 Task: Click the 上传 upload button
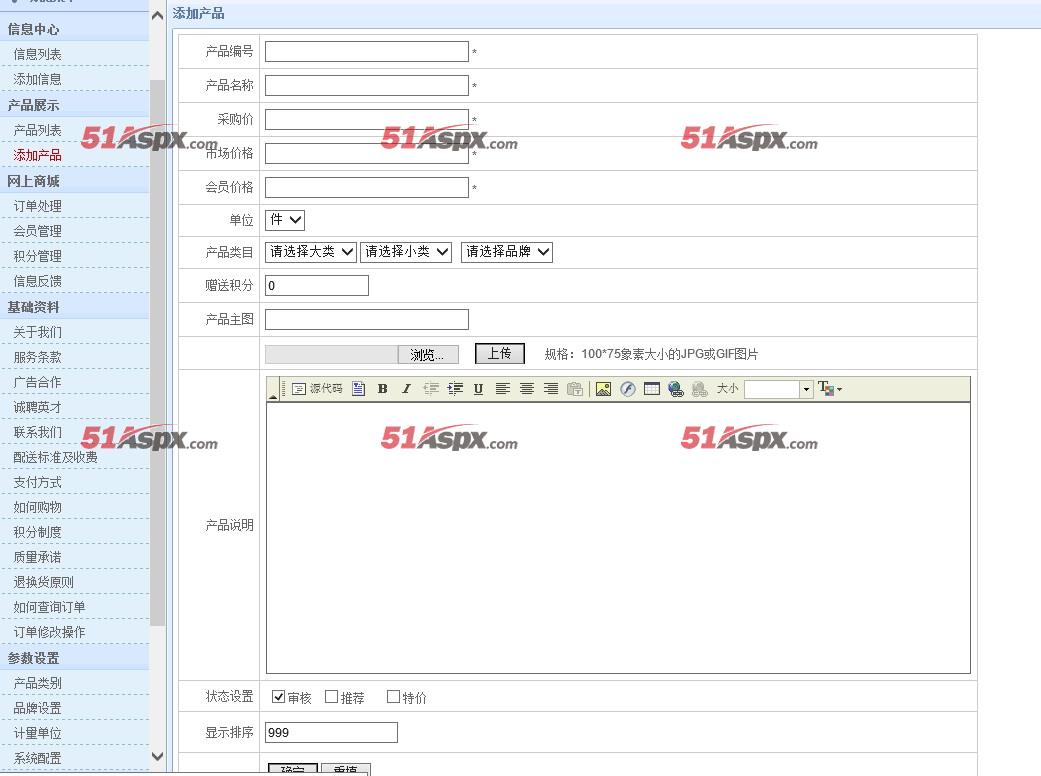pyautogui.click(x=500, y=353)
